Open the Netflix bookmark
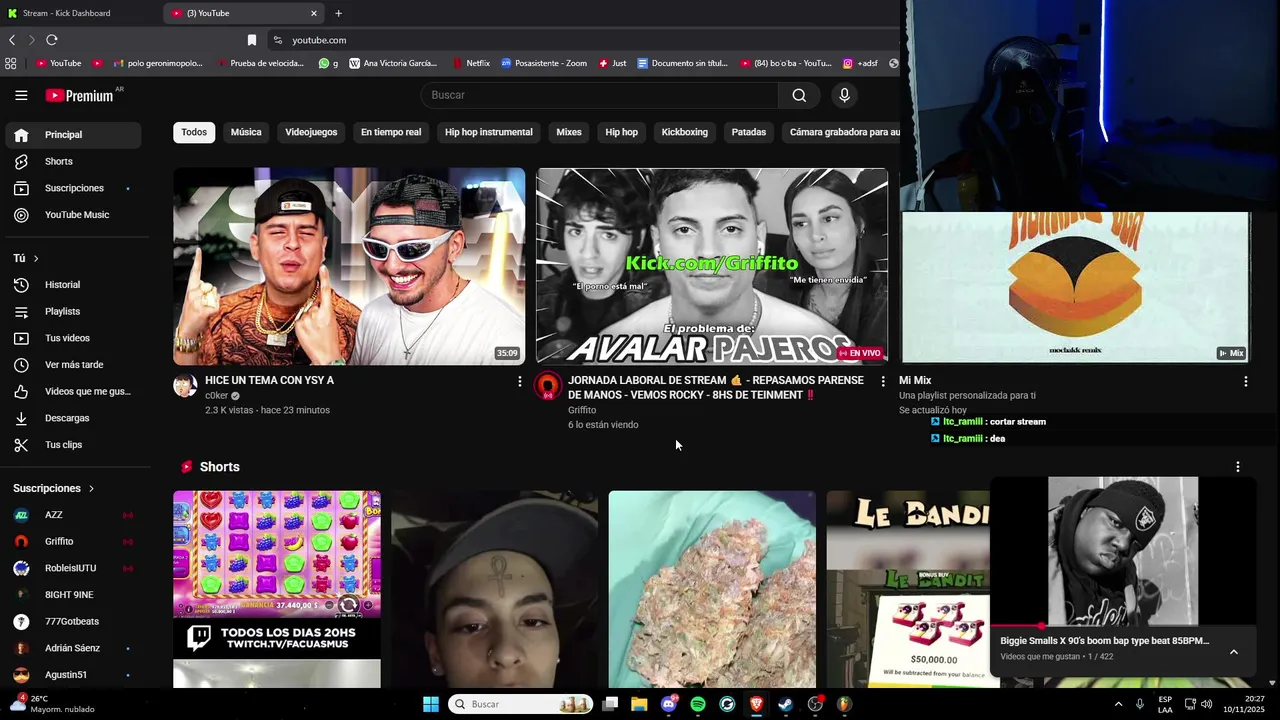 [471, 63]
